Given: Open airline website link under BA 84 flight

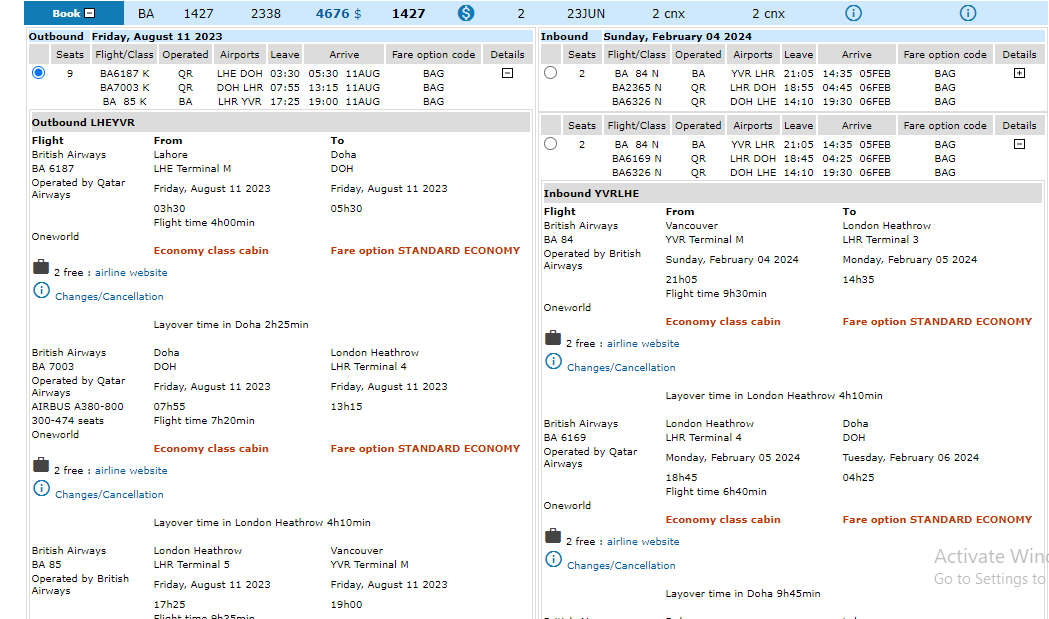Looking at the screenshot, I should pyautogui.click(x=643, y=343).
